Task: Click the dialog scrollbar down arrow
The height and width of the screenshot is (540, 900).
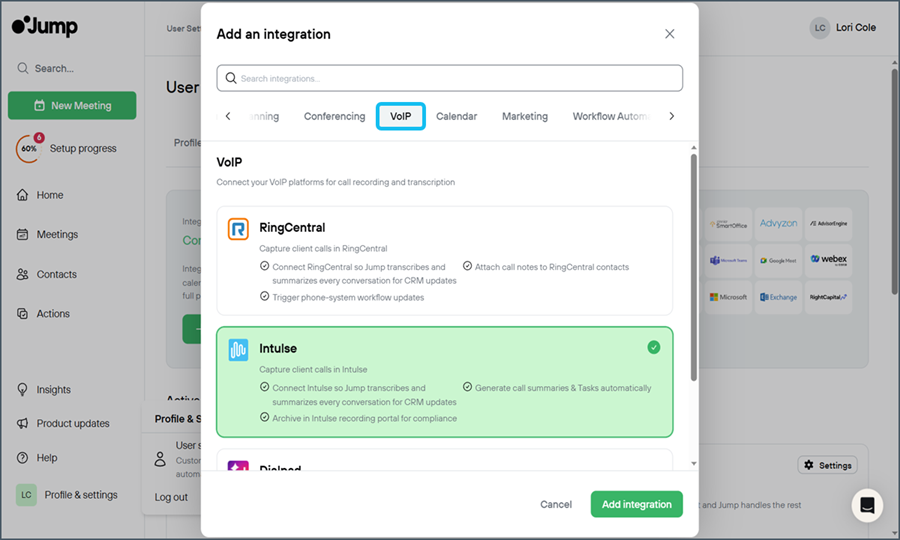Action: [693, 464]
